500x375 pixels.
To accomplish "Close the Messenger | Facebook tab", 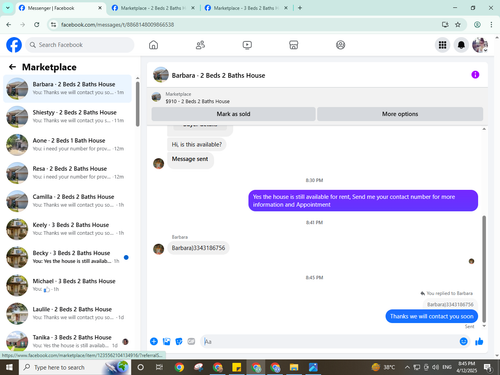I will tap(100, 8).
